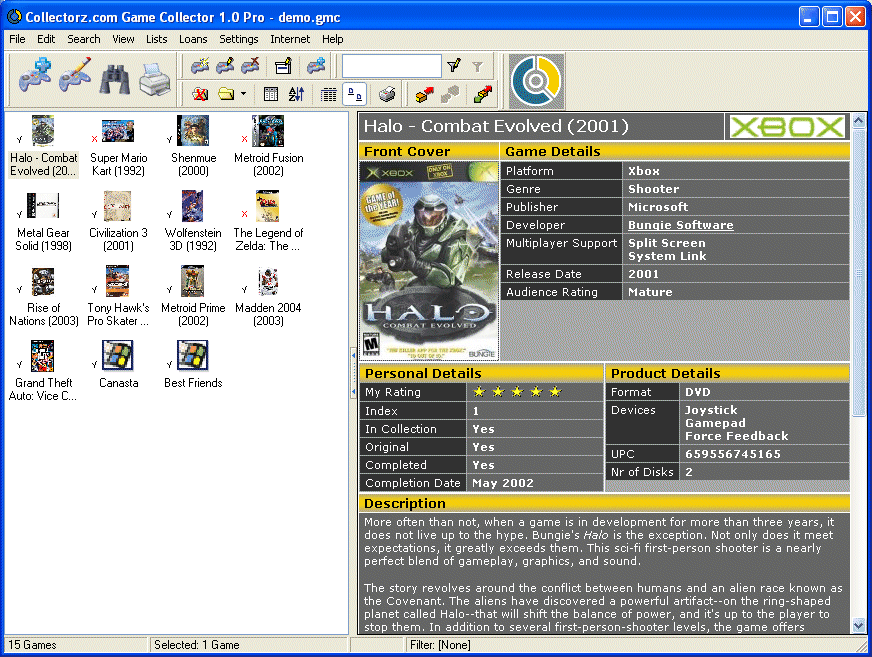872x657 pixels.
Task: Open the Loans menu
Action: (x=193, y=39)
